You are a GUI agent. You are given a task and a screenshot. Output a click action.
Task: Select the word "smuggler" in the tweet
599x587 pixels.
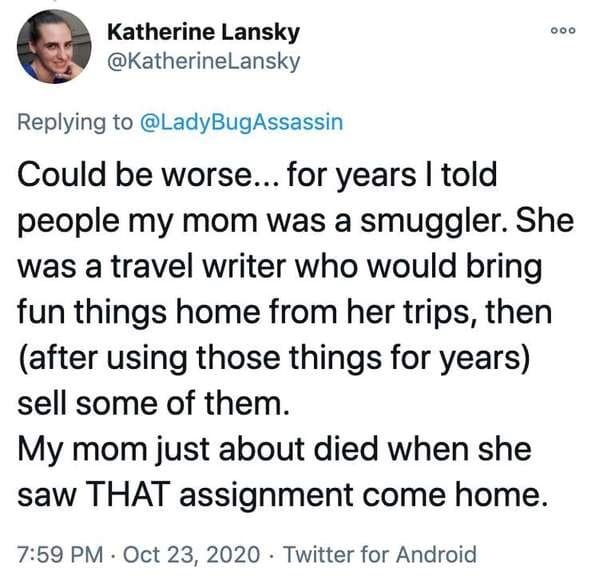click(434, 222)
